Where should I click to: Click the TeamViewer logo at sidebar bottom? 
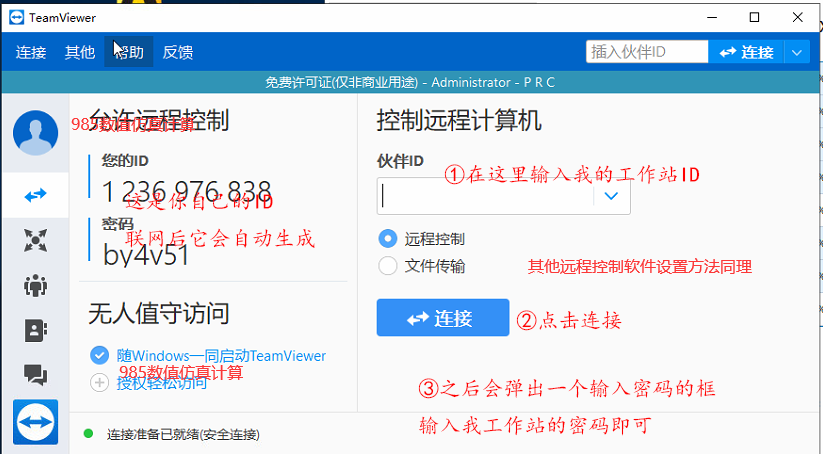pos(36,422)
